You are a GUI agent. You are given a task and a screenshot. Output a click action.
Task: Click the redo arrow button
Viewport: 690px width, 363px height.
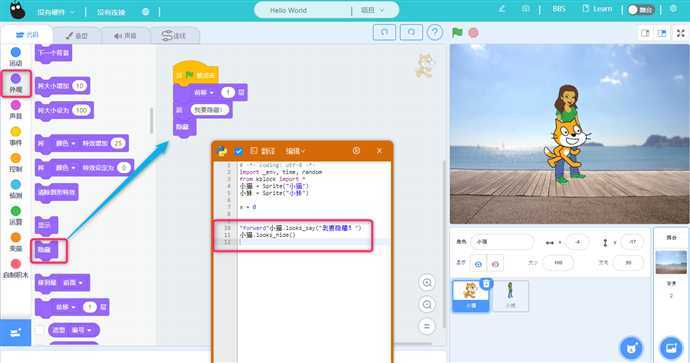coord(411,33)
